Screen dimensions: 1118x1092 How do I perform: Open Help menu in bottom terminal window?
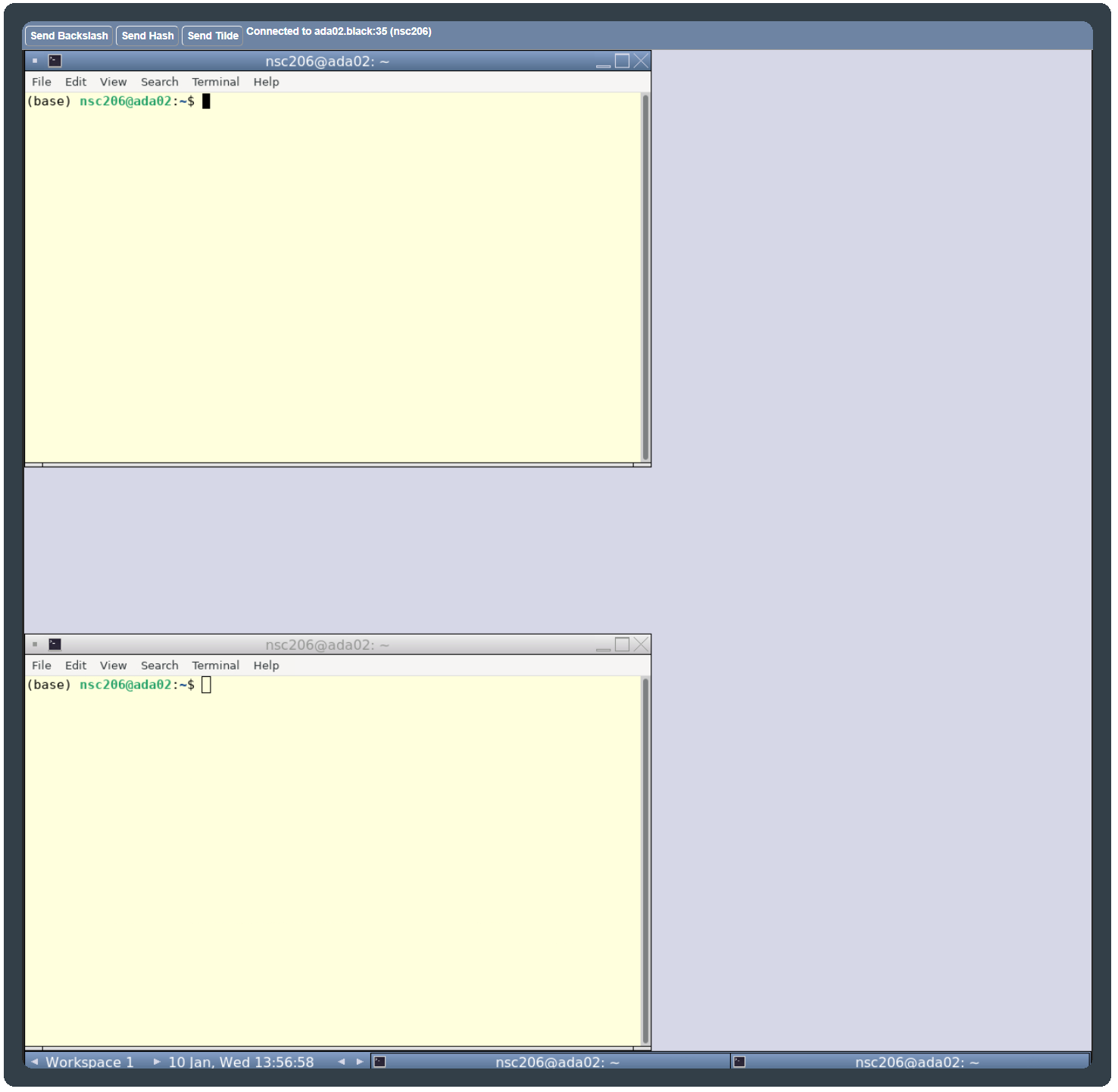[267, 666]
